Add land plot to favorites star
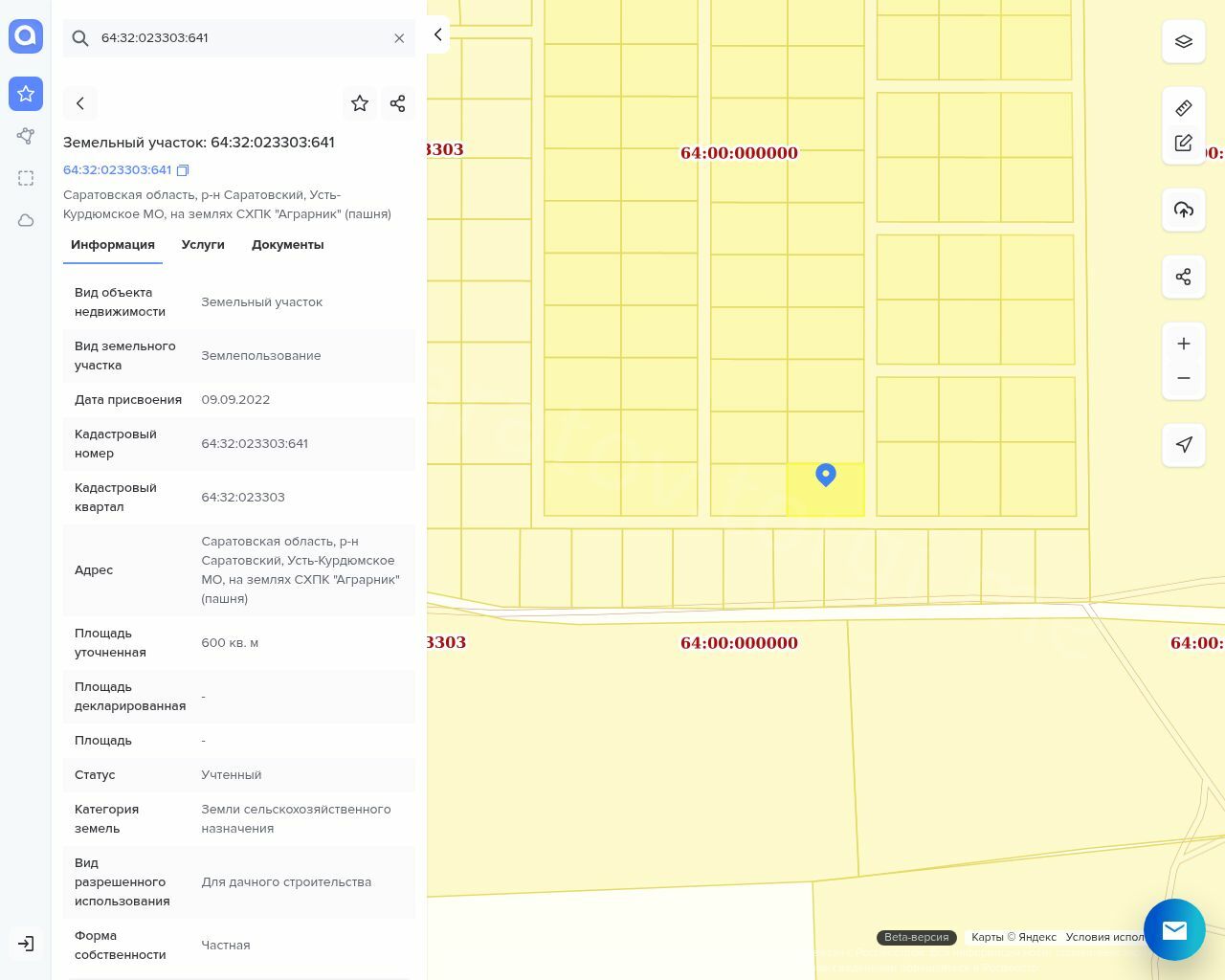This screenshot has height=980, width=1225. click(x=360, y=103)
